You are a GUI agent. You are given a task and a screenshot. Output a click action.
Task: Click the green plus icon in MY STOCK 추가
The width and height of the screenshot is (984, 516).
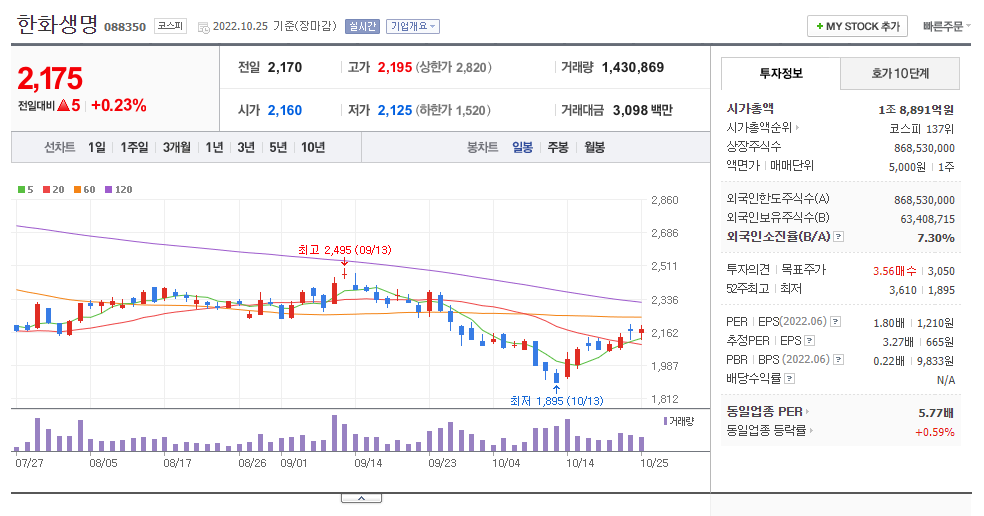820,26
